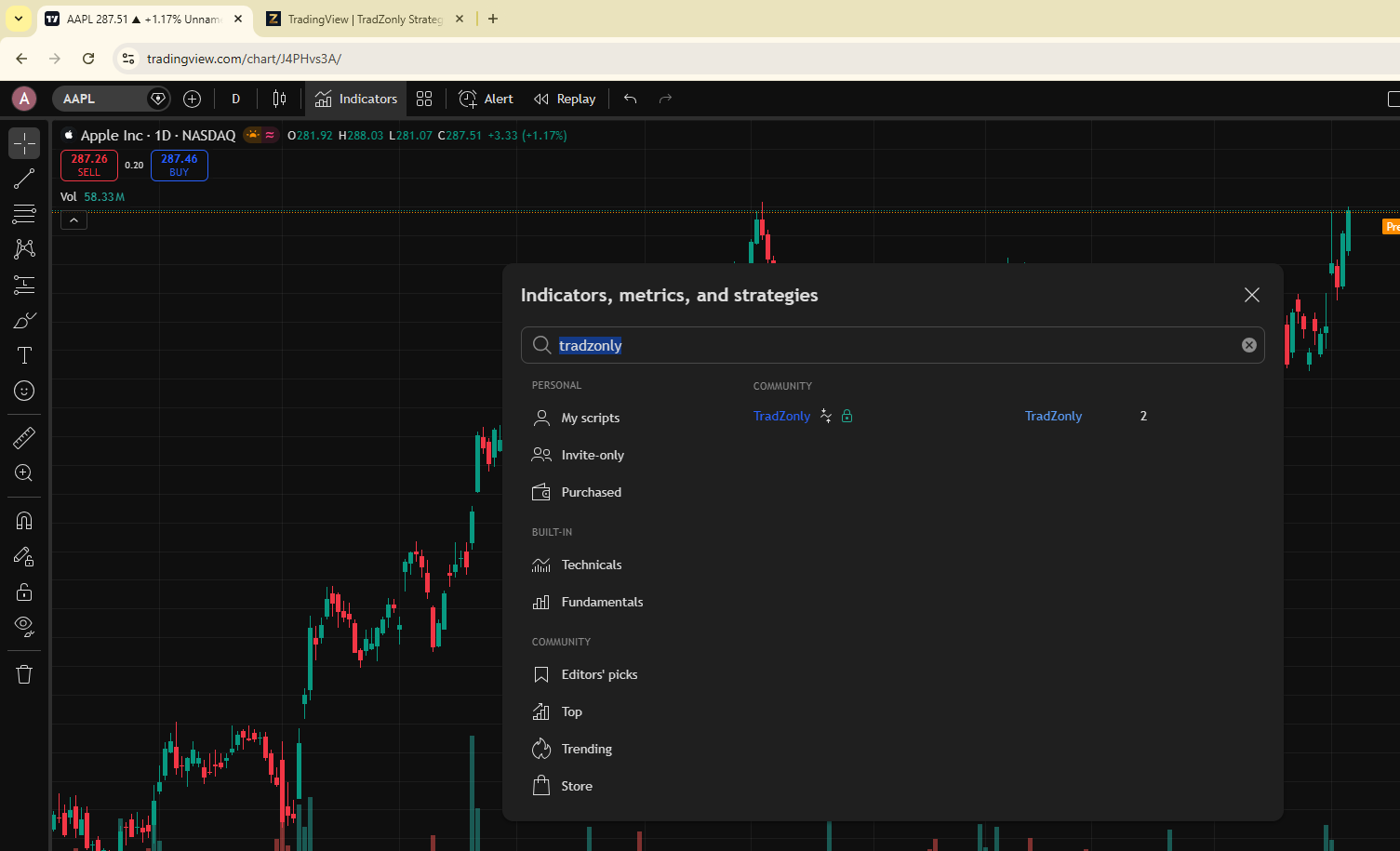The width and height of the screenshot is (1400, 851).
Task: Open the D interval dropdown
Action: click(x=235, y=99)
